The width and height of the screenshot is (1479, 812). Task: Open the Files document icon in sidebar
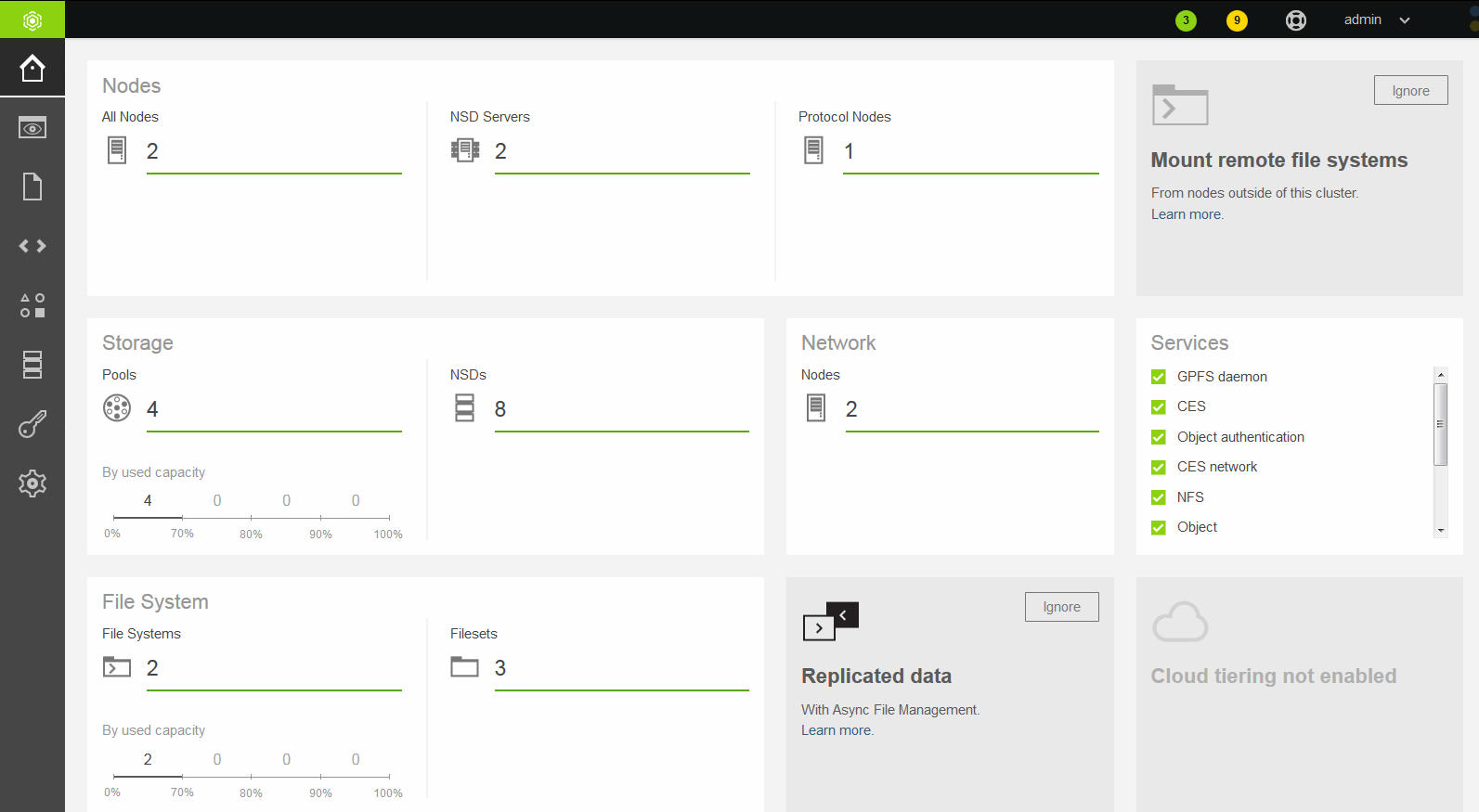click(x=32, y=187)
